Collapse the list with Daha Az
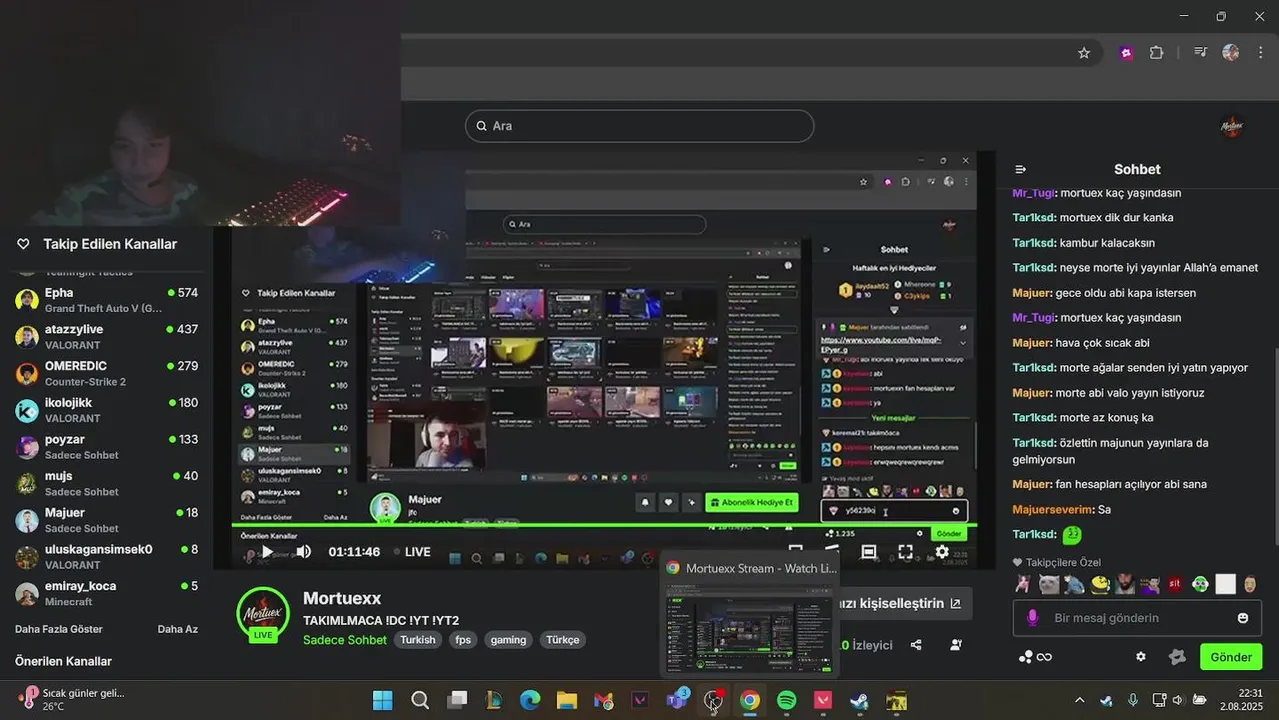The height and width of the screenshot is (720, 1279). [178, 629]
